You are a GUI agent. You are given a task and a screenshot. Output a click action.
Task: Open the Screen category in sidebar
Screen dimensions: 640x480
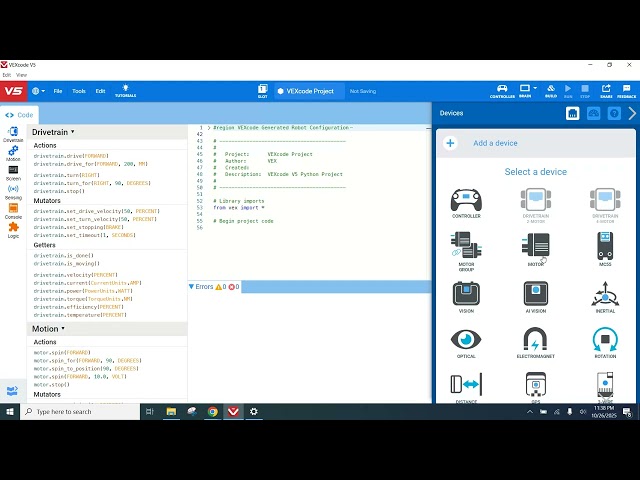pos(13,173)
